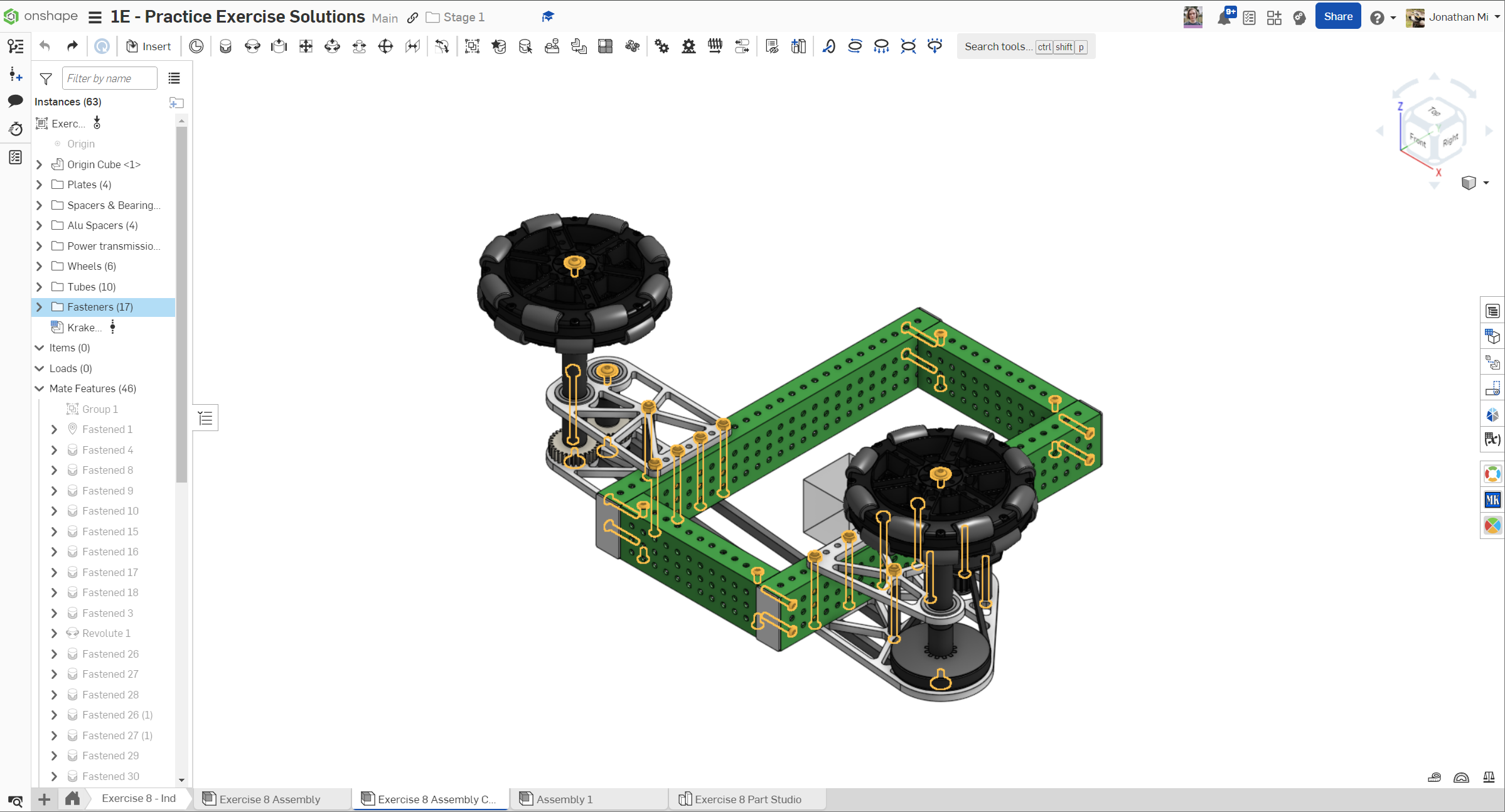The height and width of the screenshot is (812, 1505).
Task: Expand the Fasteners (17) folder
Action: click(x=40, y=307)
